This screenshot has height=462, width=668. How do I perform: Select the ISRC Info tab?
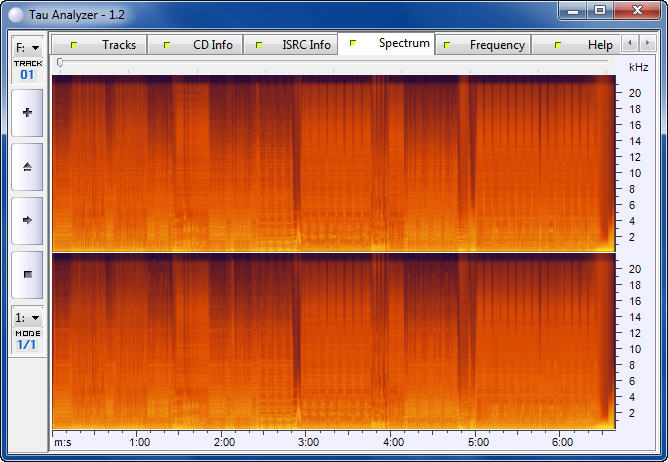click(293, 45)
